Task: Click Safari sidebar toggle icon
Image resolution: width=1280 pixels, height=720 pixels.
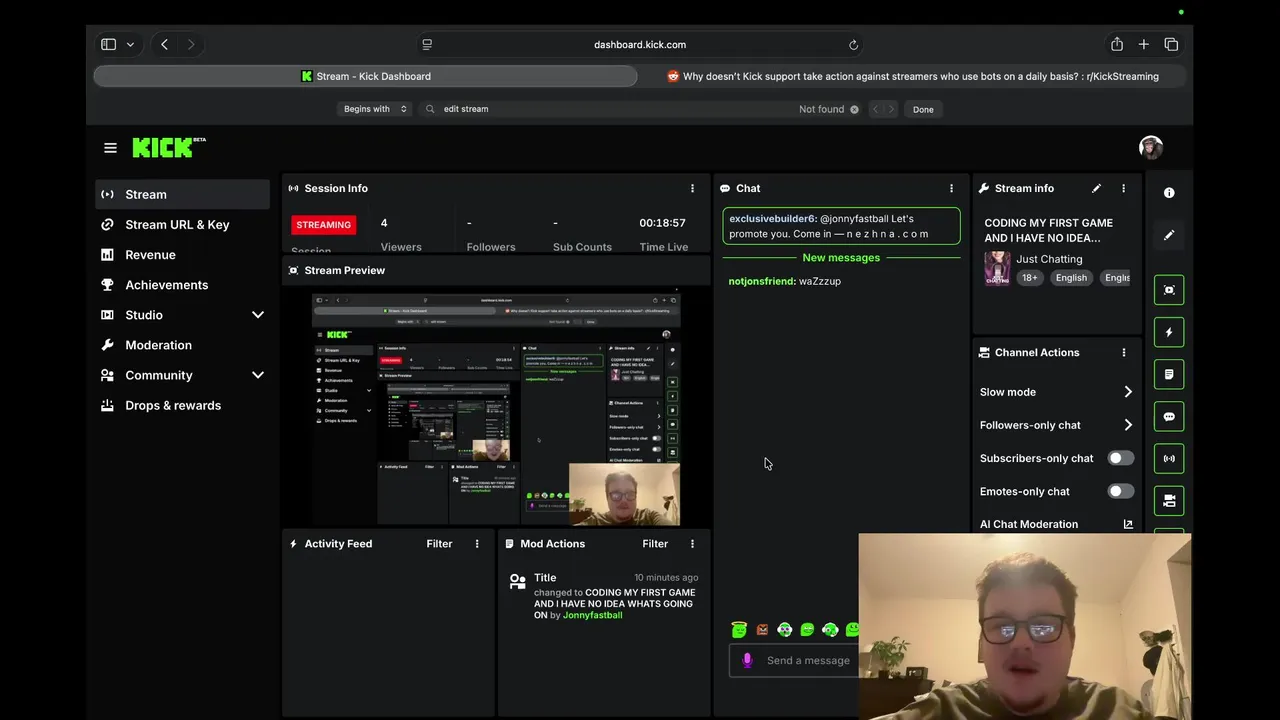Action: [108, 44]
